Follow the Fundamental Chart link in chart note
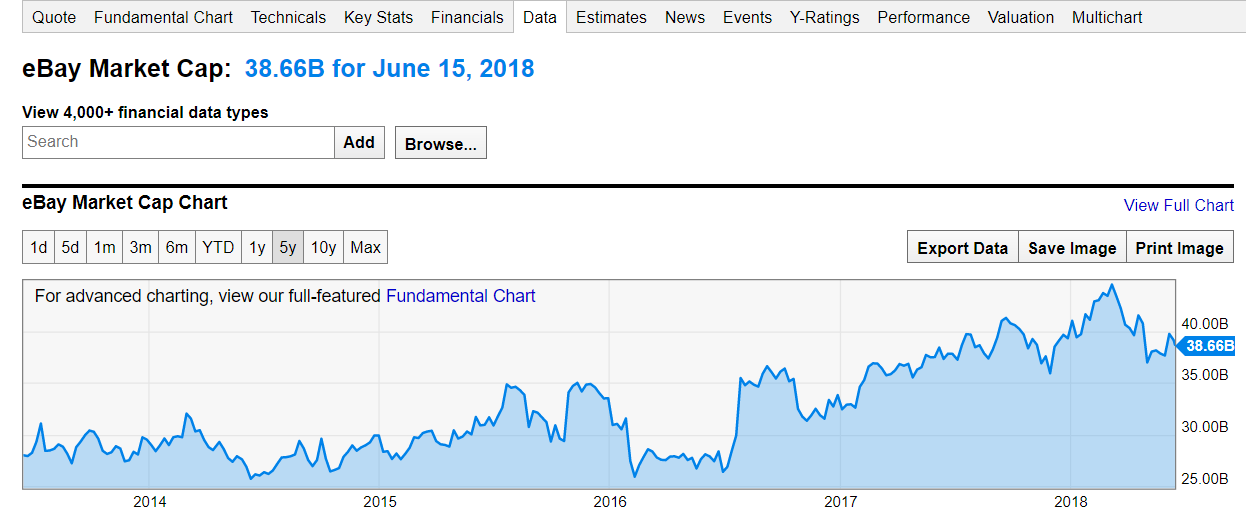Image resolution: width=1246 pixels, height=531 pixels. 461,296
